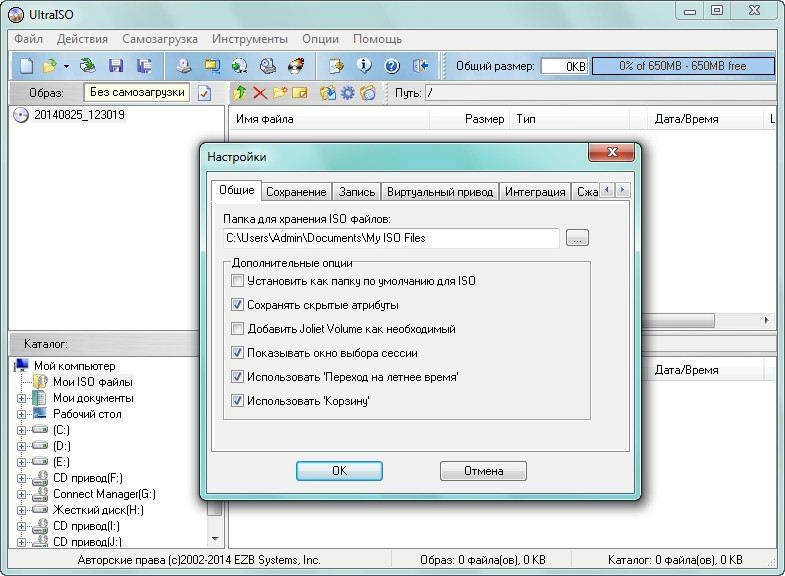Disable 'Использовать Корзину' checkbox
Viewport: 785px width, 576px height.
coord(237,401)
